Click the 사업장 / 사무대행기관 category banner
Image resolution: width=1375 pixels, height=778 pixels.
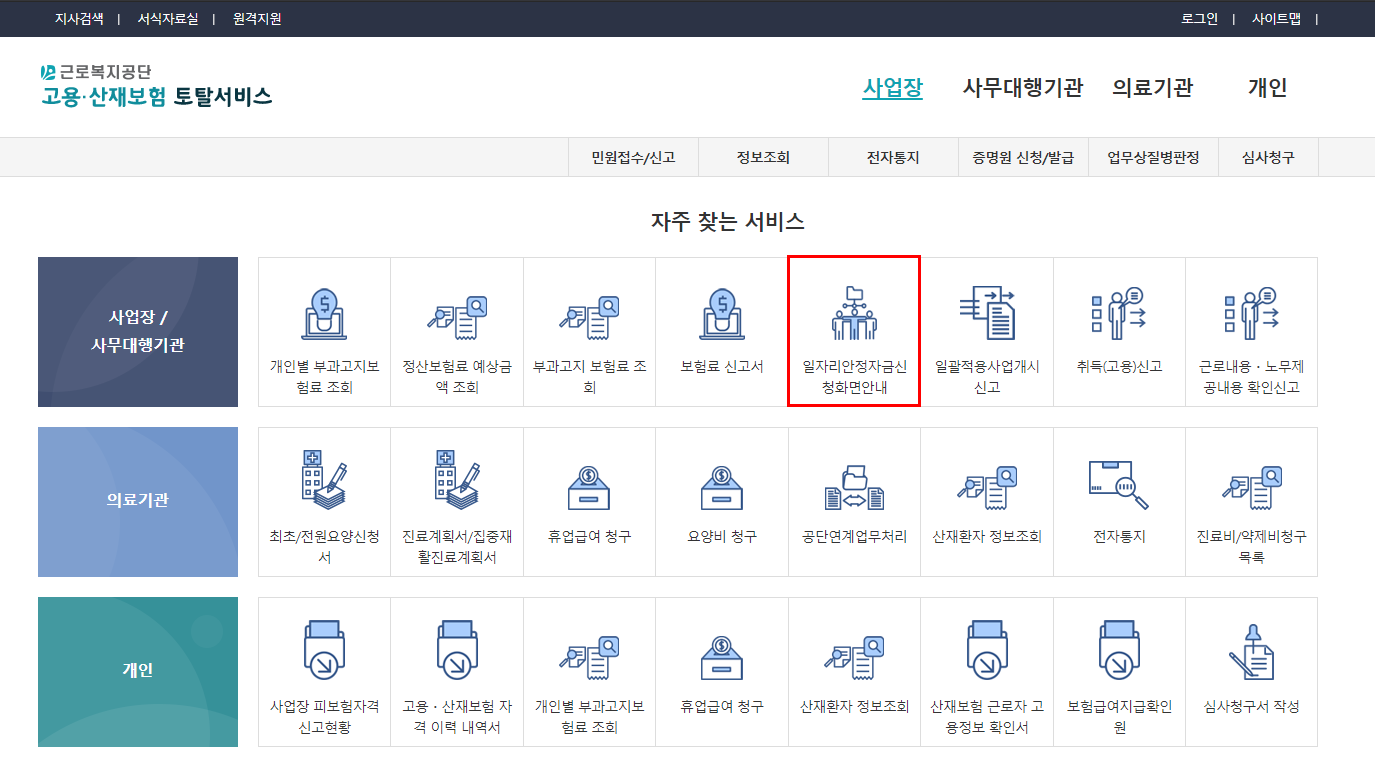tap(138, 332)
